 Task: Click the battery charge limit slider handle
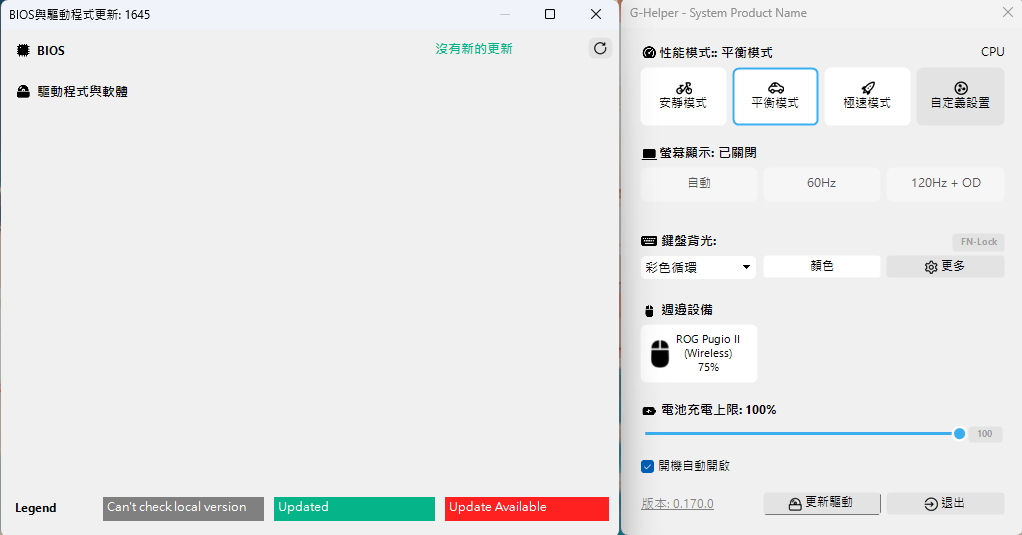(x=959, y=433)
